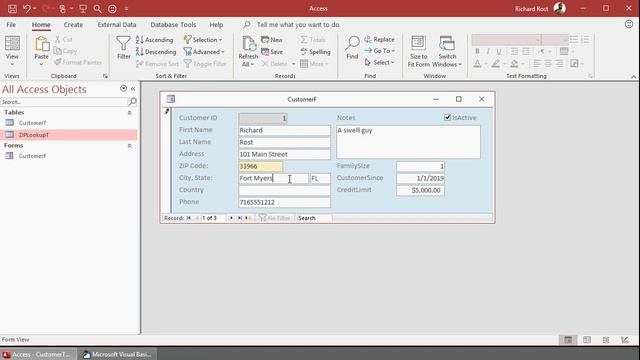
Task: Select the CustomerT table
Action: coord(69,122)
